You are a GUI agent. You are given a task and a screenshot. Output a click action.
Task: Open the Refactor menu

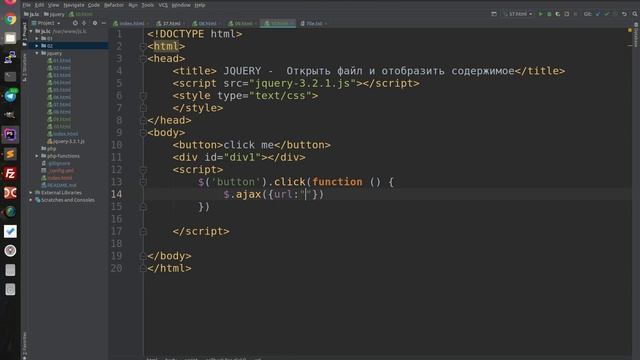(x=114, y=5)
